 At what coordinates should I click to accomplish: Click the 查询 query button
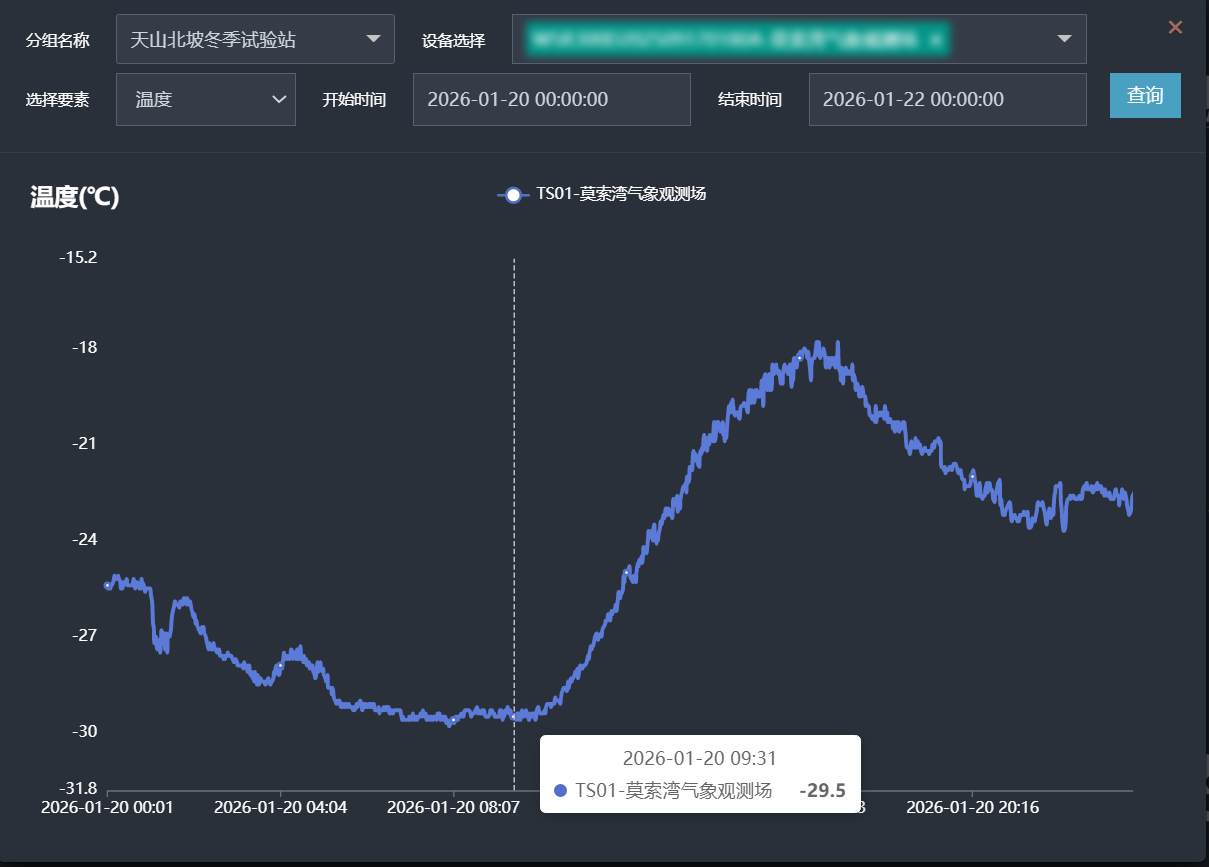[x=1145, y=96]
